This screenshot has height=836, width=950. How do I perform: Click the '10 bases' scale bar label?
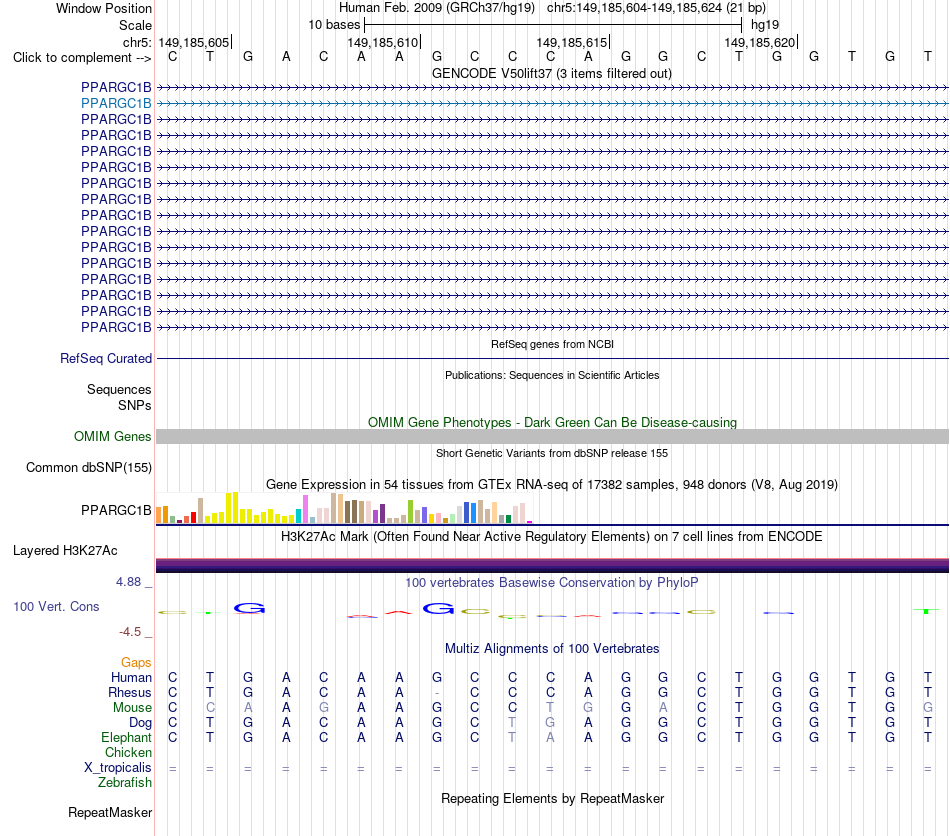point(334,25)
